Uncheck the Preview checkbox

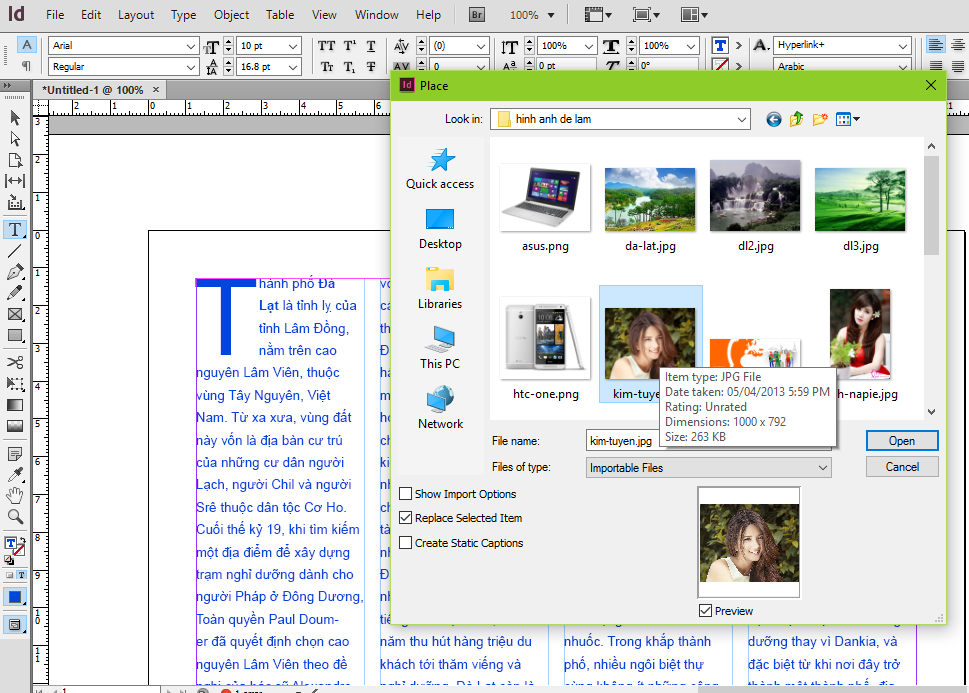(x=705, y=610)
